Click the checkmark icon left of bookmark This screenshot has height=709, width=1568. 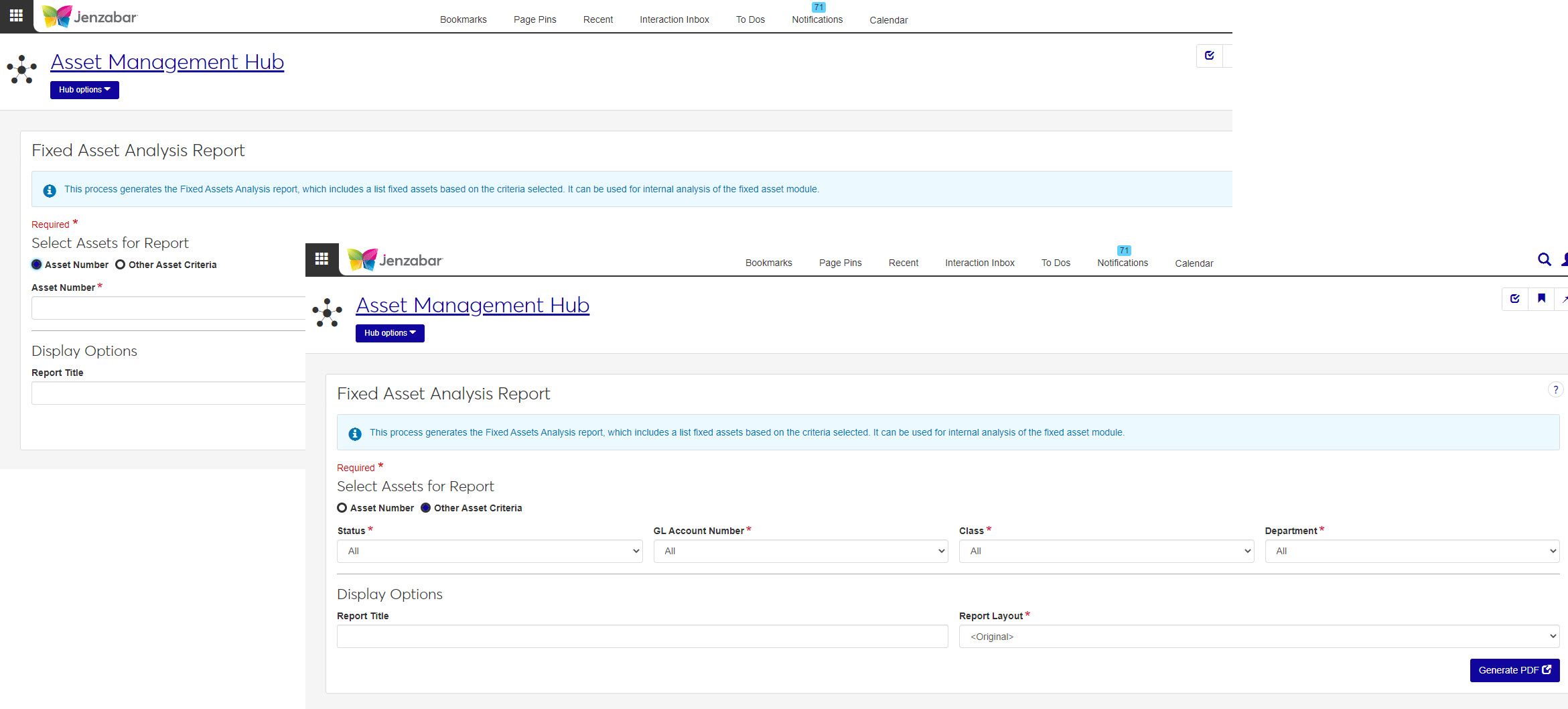[1514, 299]
